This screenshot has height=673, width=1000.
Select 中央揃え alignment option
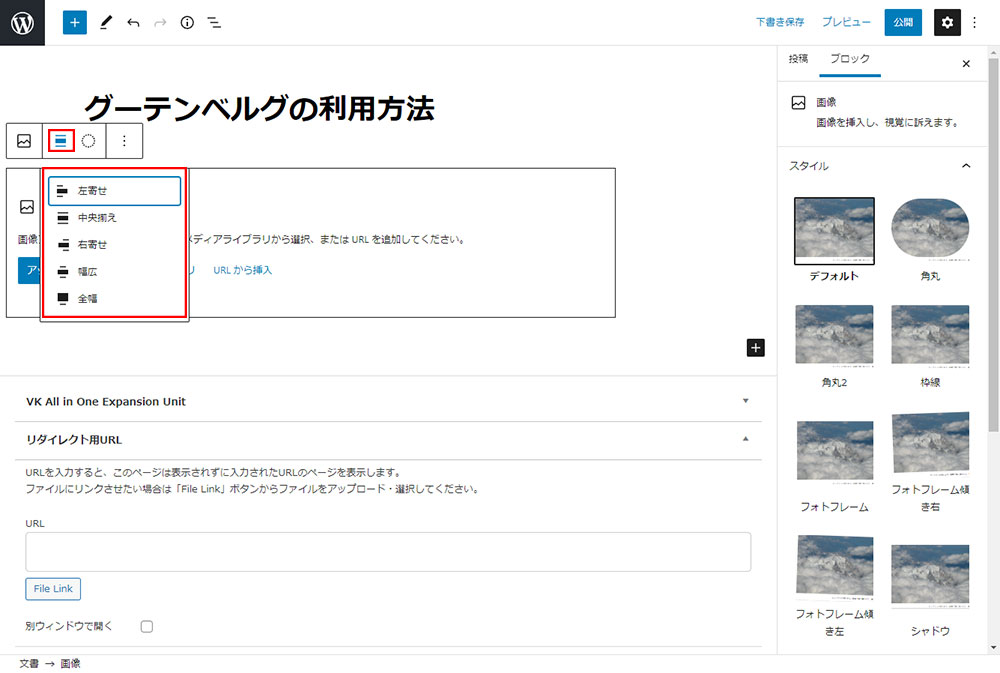pyautogui.click(x=97, y=217)
